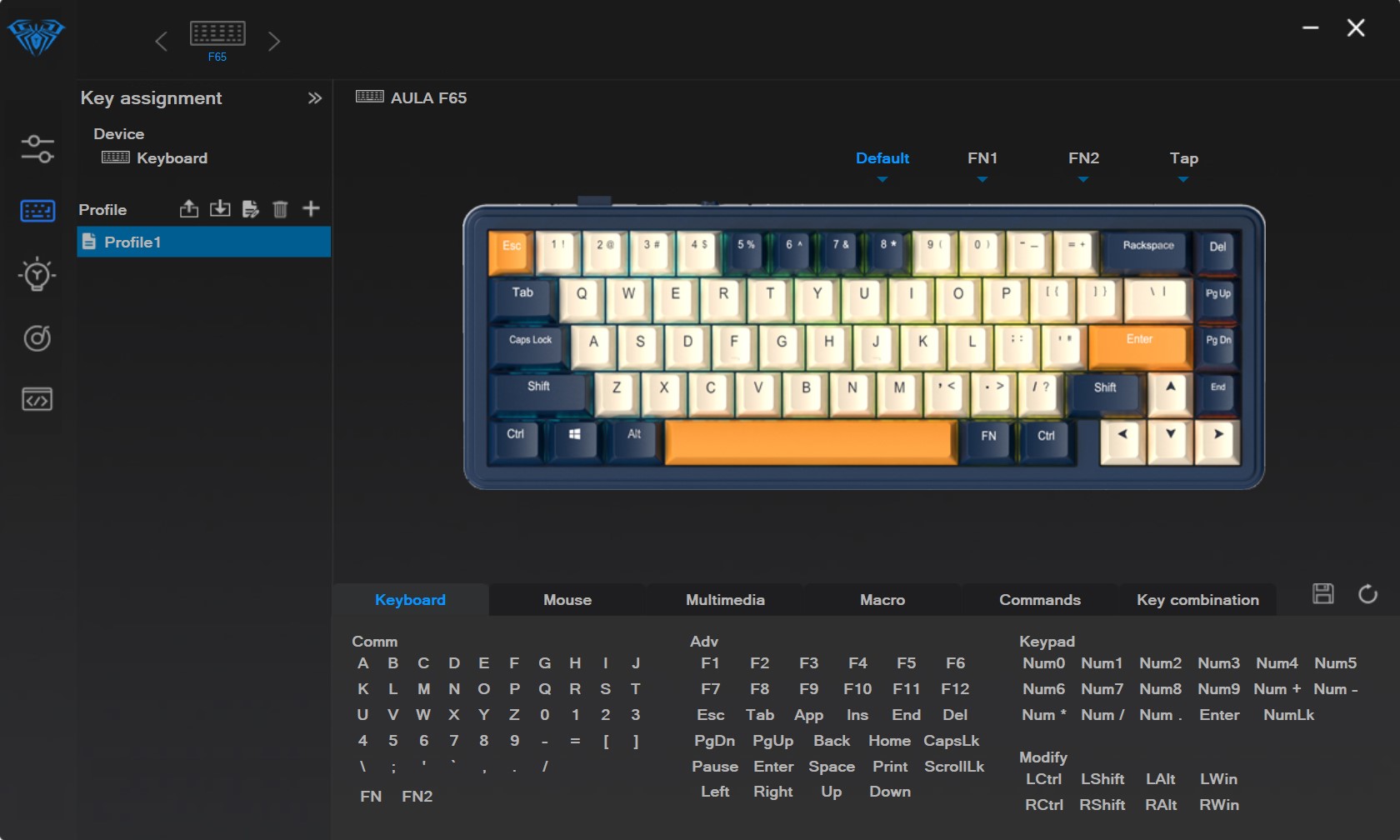The height and width of the screenshot is (840, 1400).
Task: Click the save floppy disk icon
Action: tap(1323, 594)
